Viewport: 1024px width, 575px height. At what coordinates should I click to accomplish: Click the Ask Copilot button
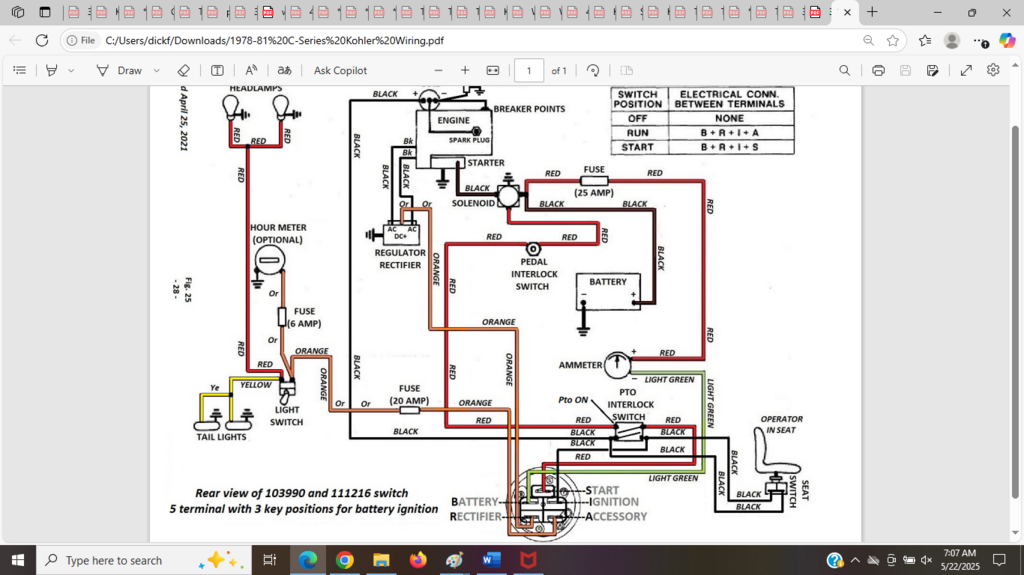(x=340, y=71)
